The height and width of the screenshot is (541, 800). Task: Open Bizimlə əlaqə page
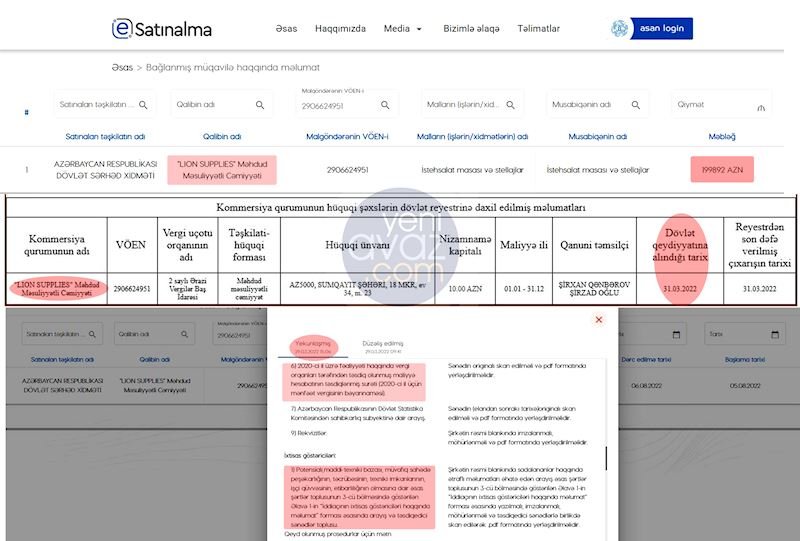point(471,29)
